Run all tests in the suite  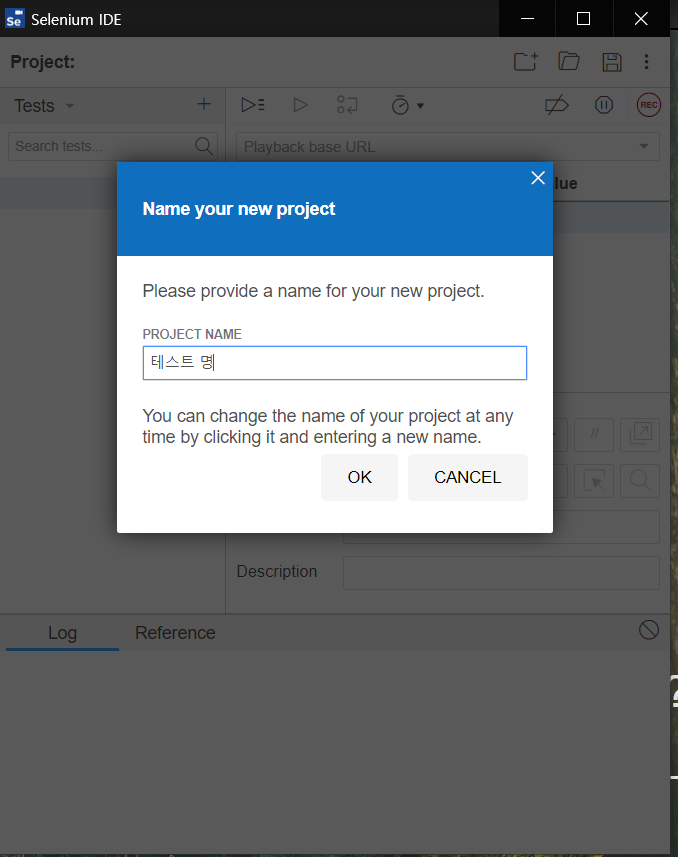click(x=253, y=105)
